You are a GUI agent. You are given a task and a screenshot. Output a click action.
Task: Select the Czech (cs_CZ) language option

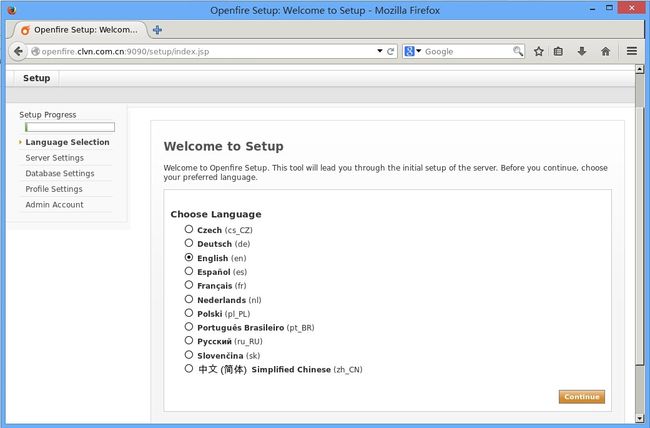(189, 229)
